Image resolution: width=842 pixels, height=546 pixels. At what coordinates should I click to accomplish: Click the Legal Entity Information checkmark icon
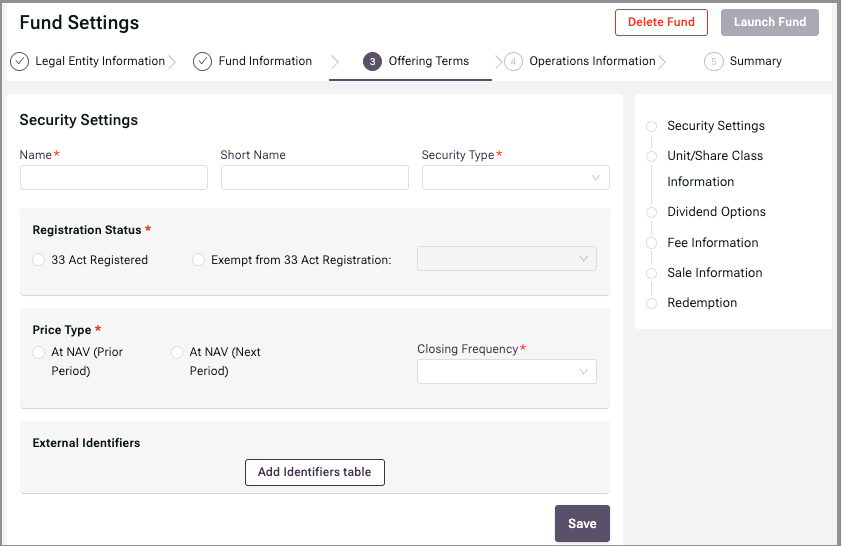click(19, 61)
